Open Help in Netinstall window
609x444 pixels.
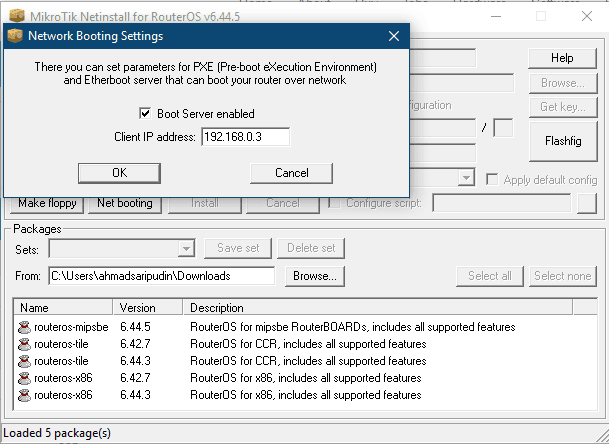[562, 58]
